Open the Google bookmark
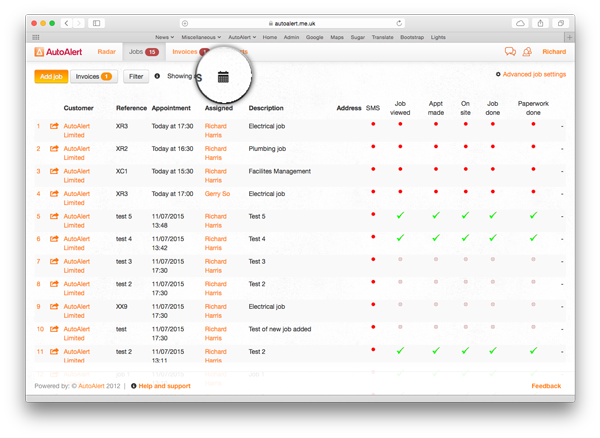The image size is (600, 438). (315, 37)
